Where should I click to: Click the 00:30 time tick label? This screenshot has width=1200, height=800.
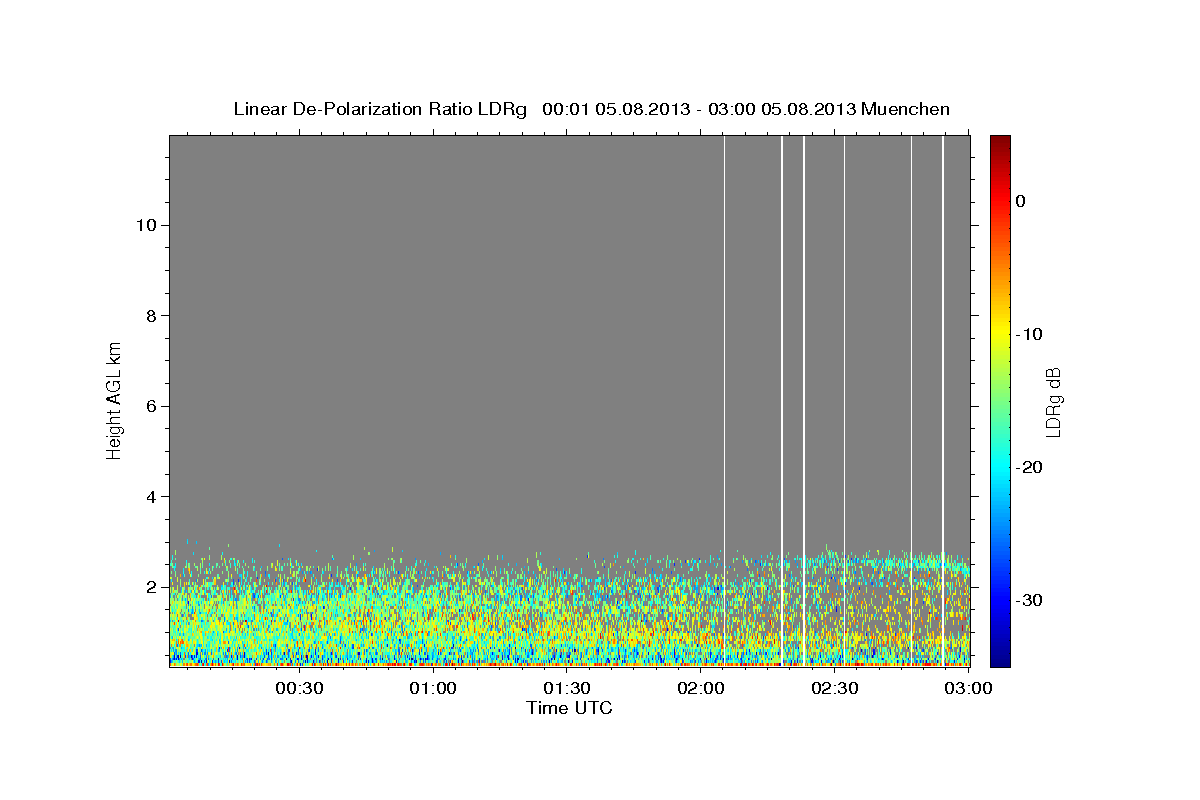[x=299, y=689]
